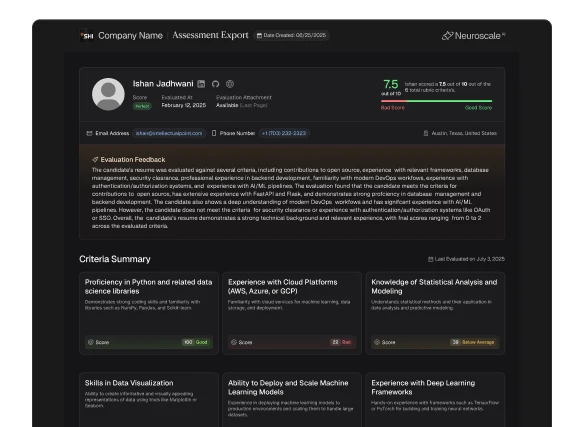This screenshot has width=584, height=427.
Task: Click the Evaluated At label
Action: [x=177, y=97]
